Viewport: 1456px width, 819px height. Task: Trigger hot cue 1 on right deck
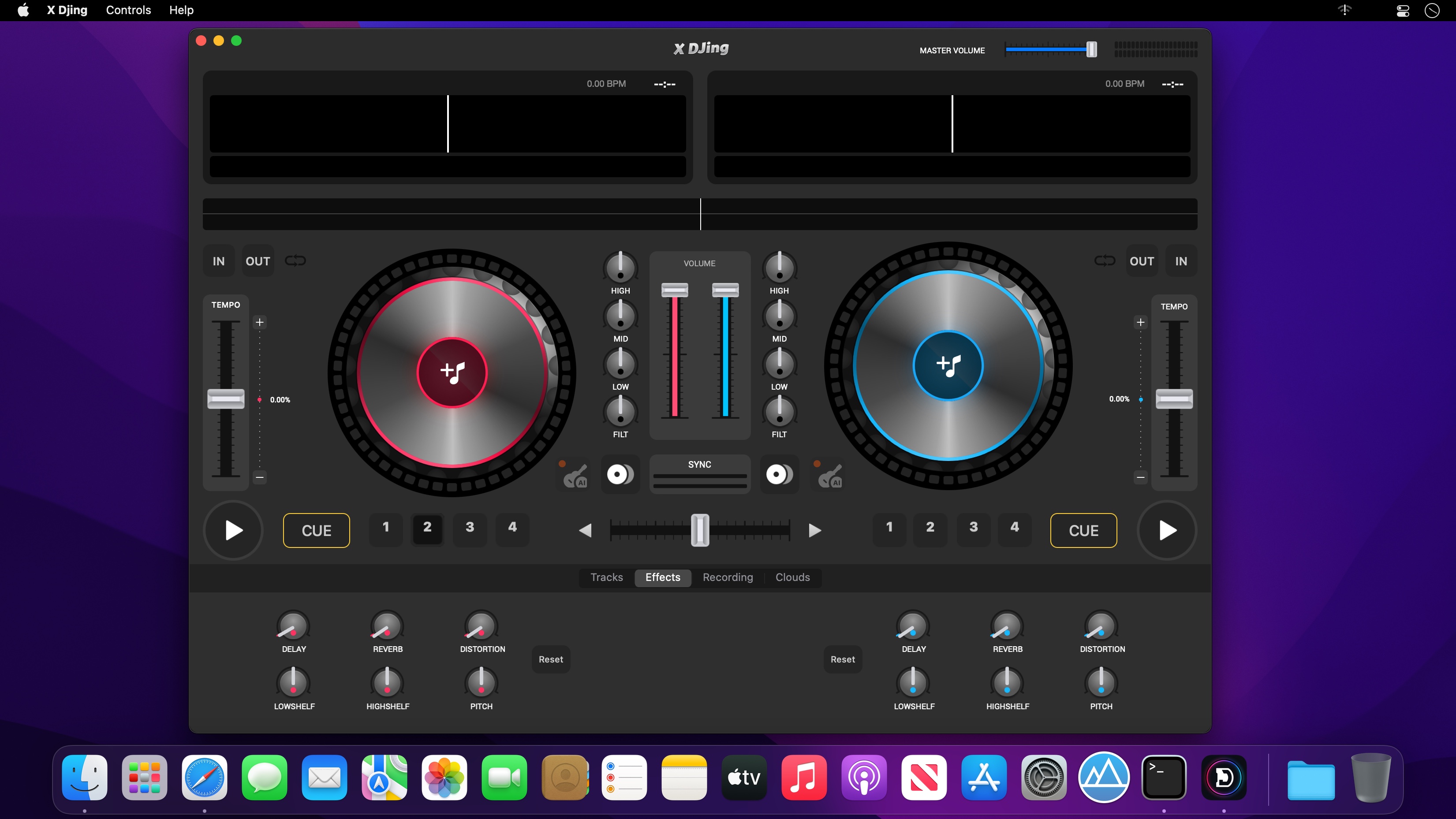click(889, 529)
